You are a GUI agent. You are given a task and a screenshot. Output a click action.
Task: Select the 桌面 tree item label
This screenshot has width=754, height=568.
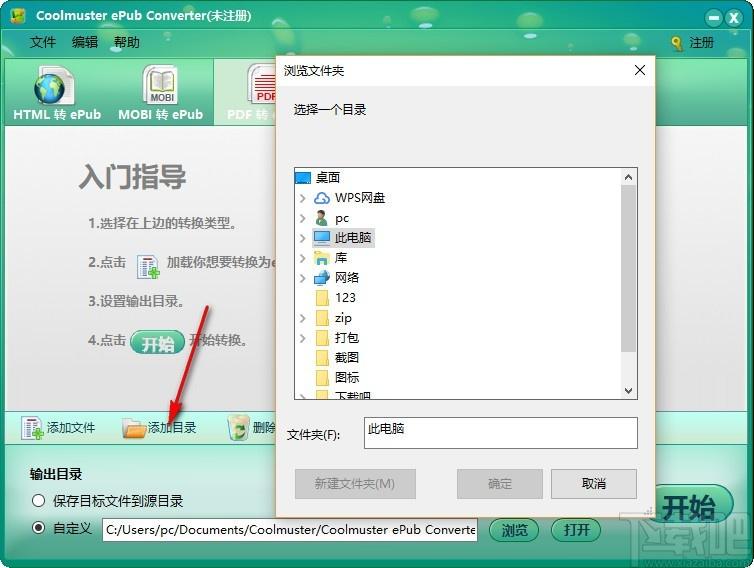coord(328,178)
